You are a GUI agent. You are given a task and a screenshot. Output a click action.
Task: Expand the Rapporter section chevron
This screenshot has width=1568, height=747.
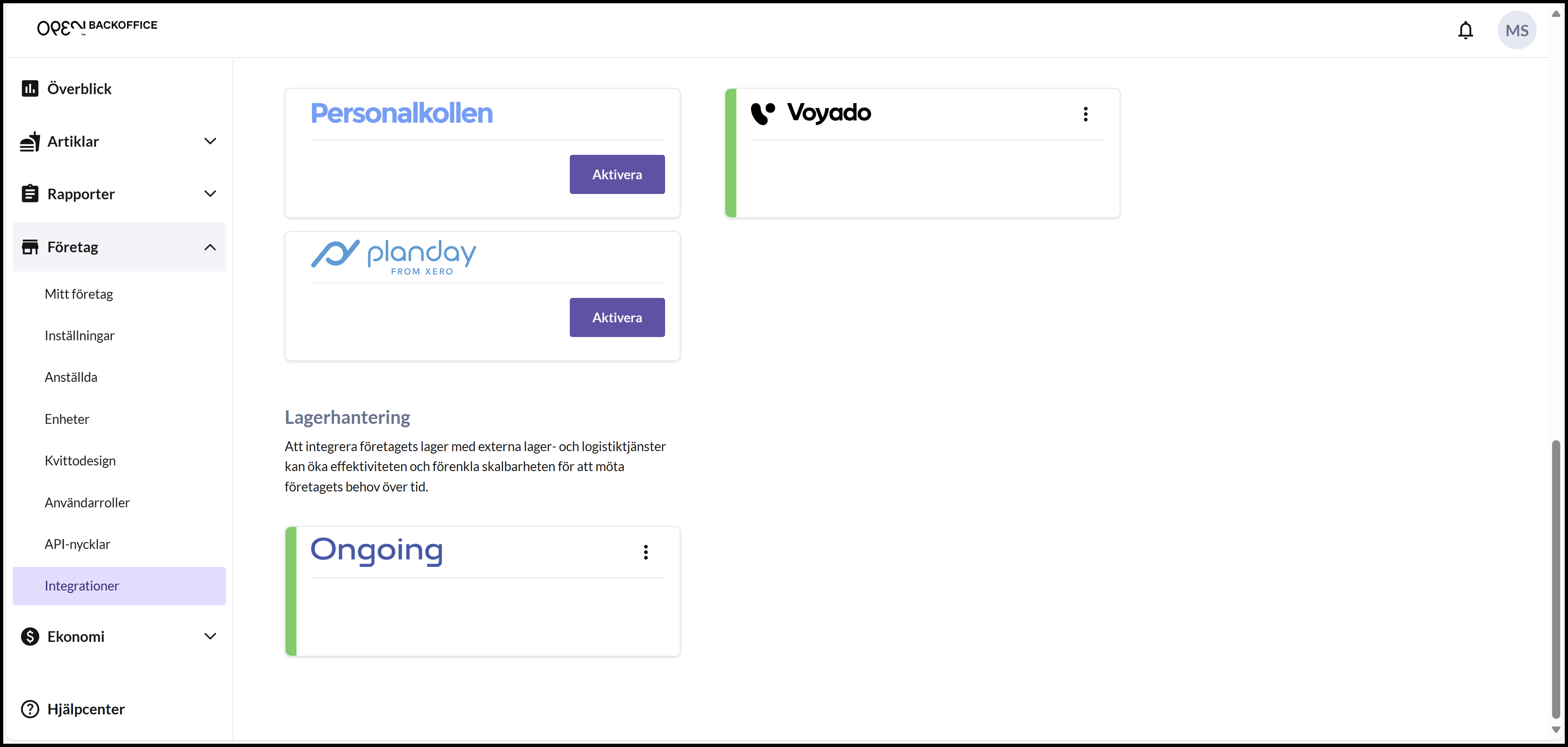click(210, 194)
